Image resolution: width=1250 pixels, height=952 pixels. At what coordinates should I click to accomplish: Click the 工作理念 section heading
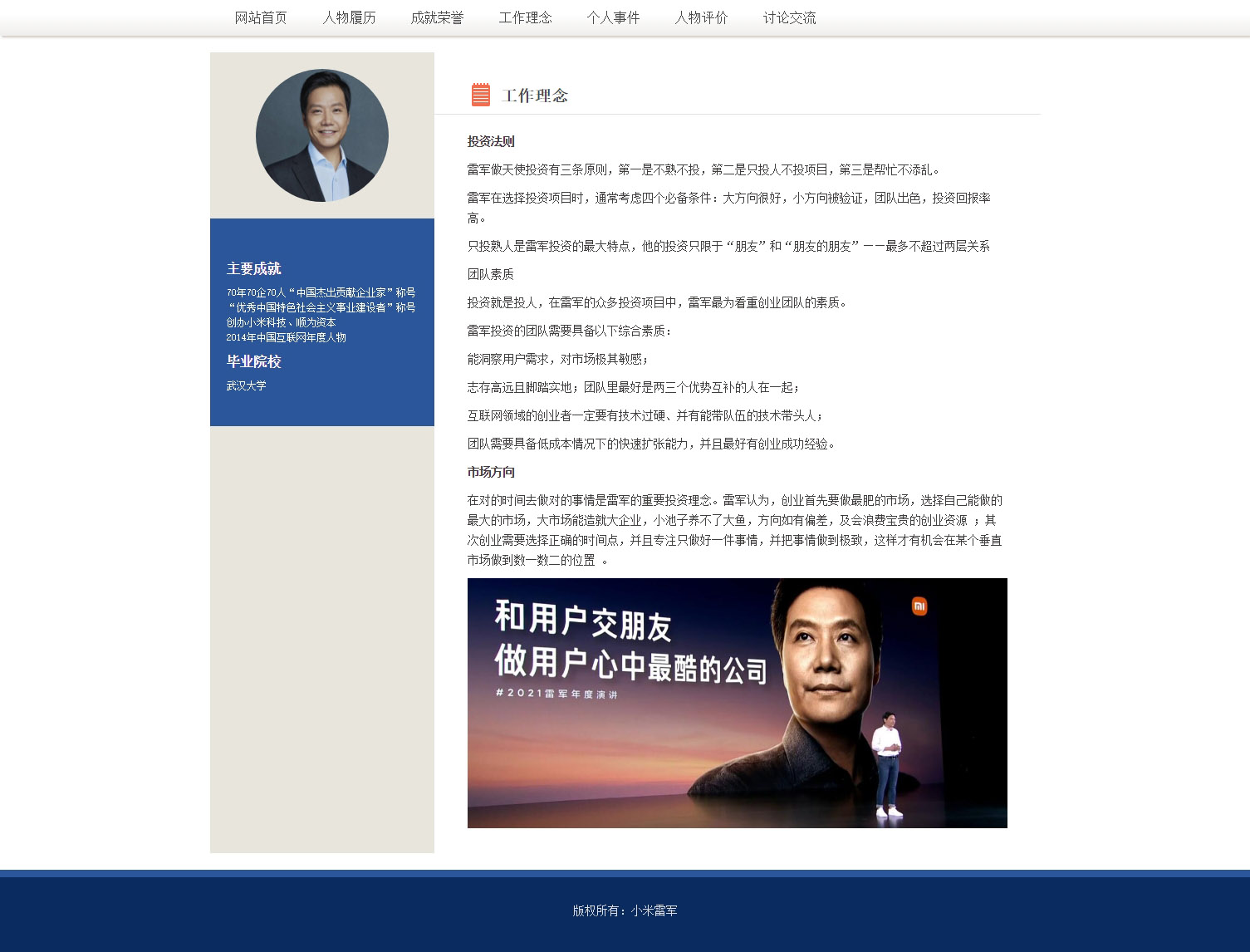pyautogui.click(x=535, y=96)
